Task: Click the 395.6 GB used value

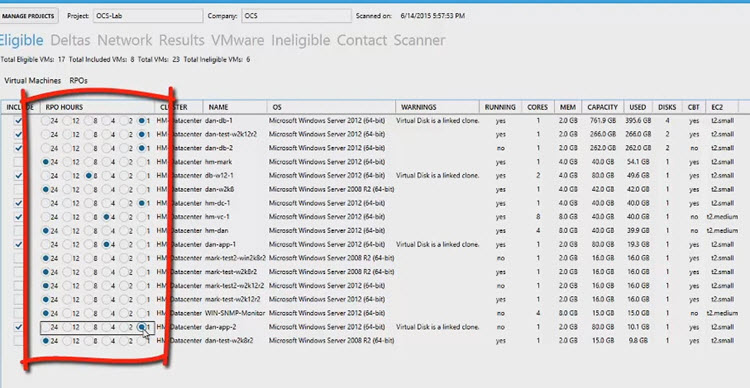Action: pyautogui.click(x=638, y=121)
